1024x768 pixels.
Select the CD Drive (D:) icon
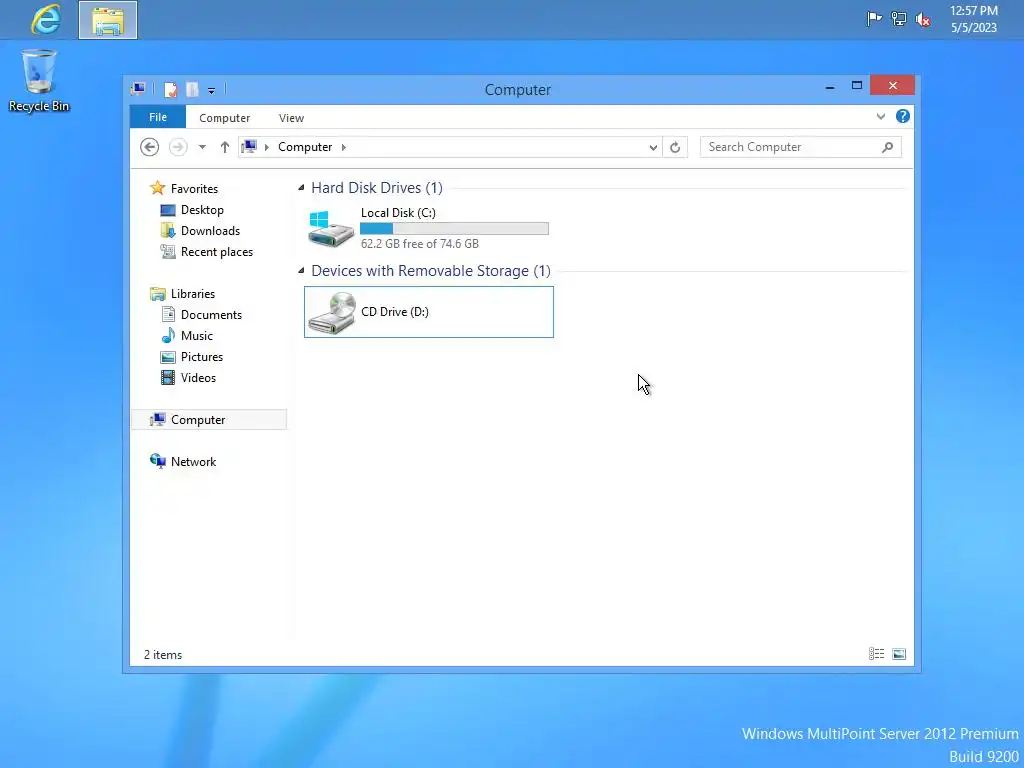[331, 313]
